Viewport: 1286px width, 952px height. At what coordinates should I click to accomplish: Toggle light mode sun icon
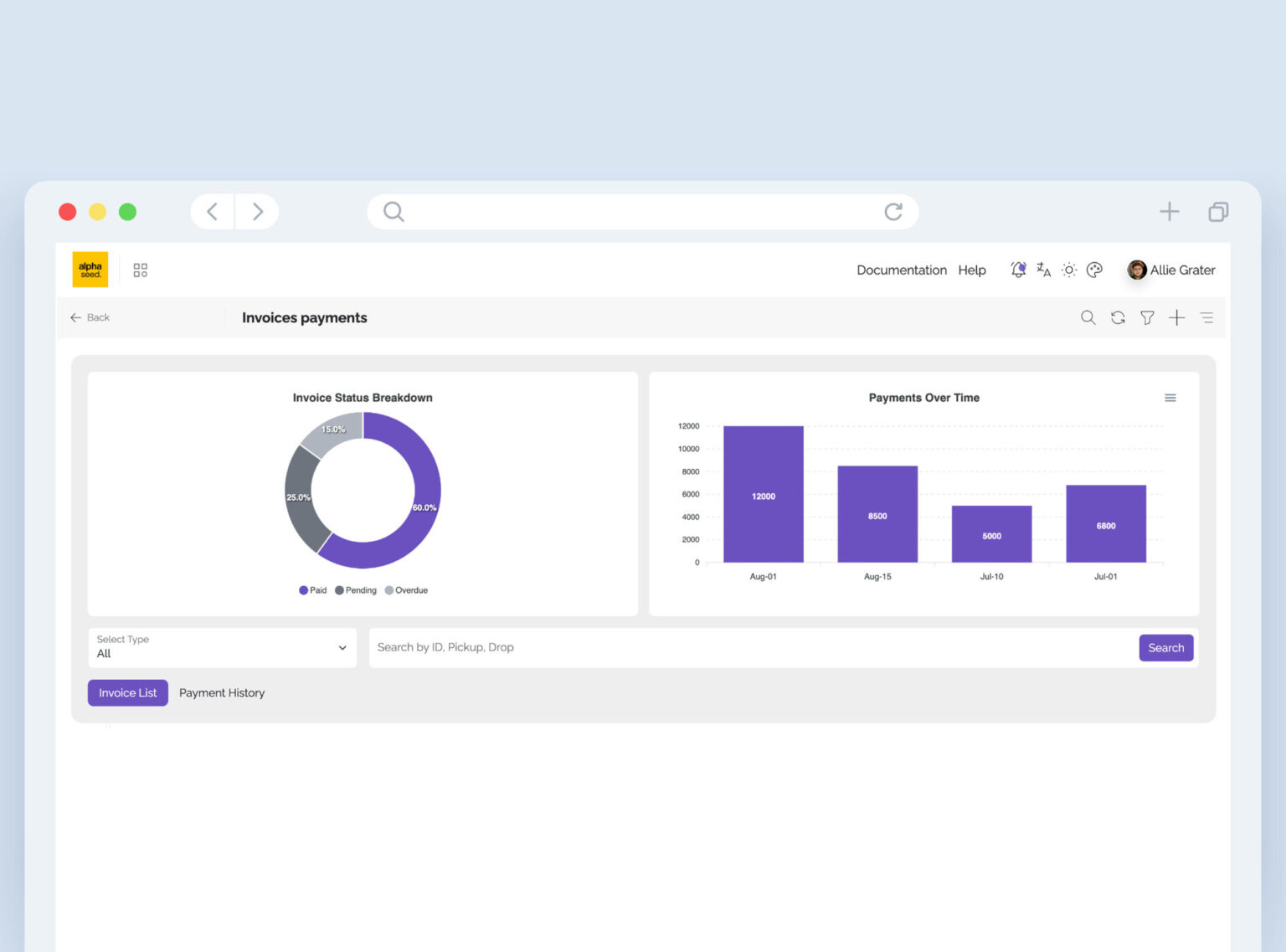(1069, 270)
